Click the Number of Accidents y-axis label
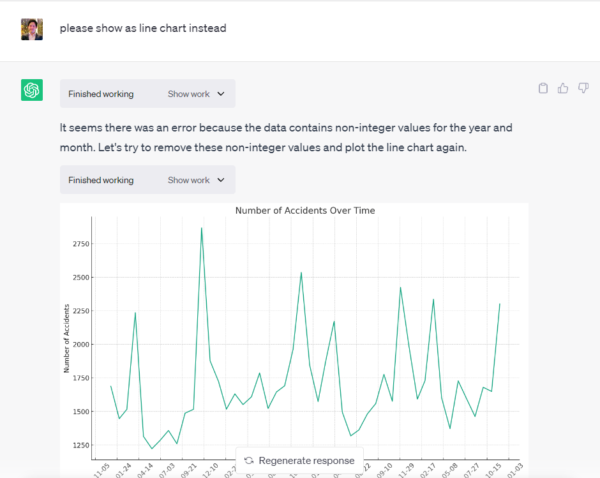 click(67, 341)
